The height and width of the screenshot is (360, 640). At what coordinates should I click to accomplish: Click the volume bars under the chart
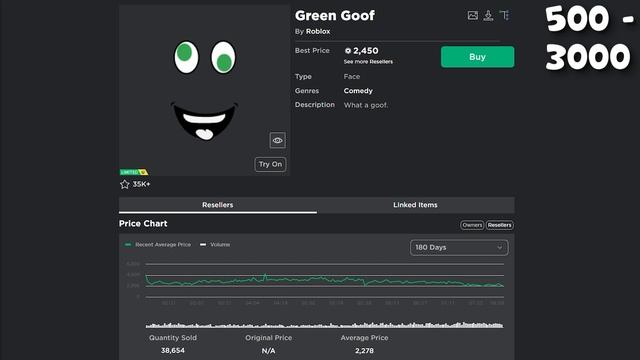tap(324, 325)
